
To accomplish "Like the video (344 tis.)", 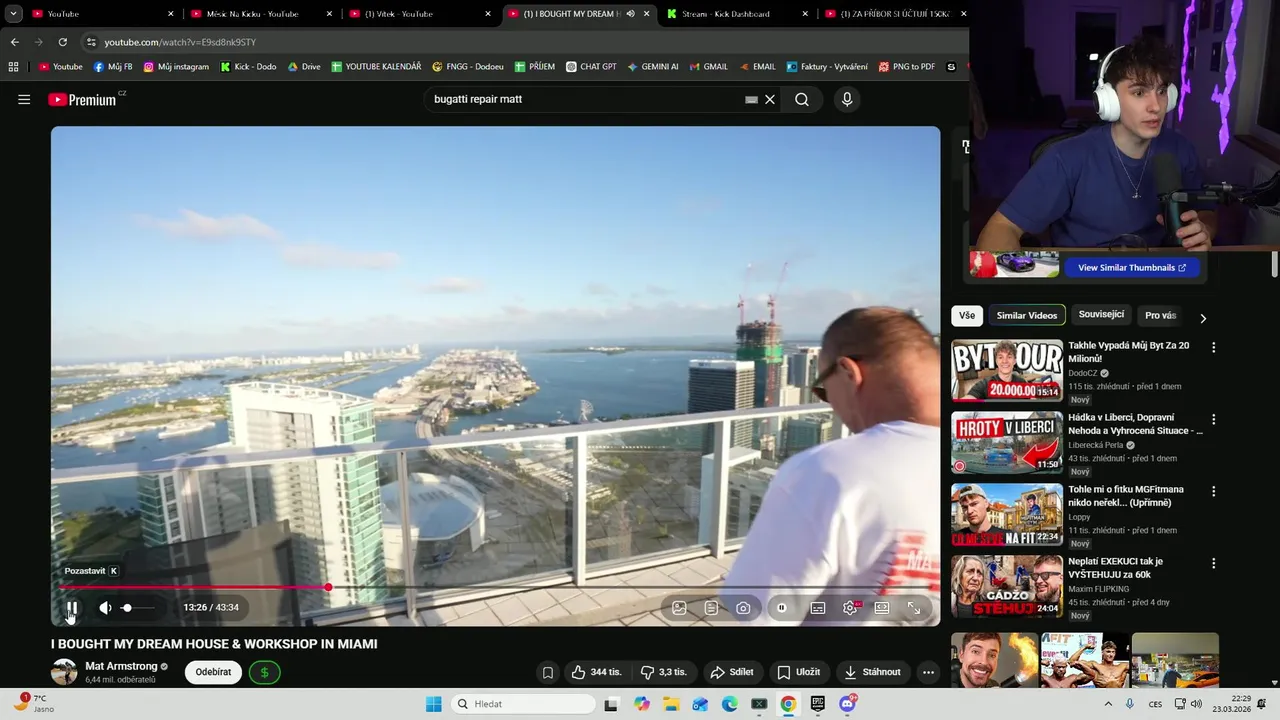I will pyautogui.click(x=596, y=672).
